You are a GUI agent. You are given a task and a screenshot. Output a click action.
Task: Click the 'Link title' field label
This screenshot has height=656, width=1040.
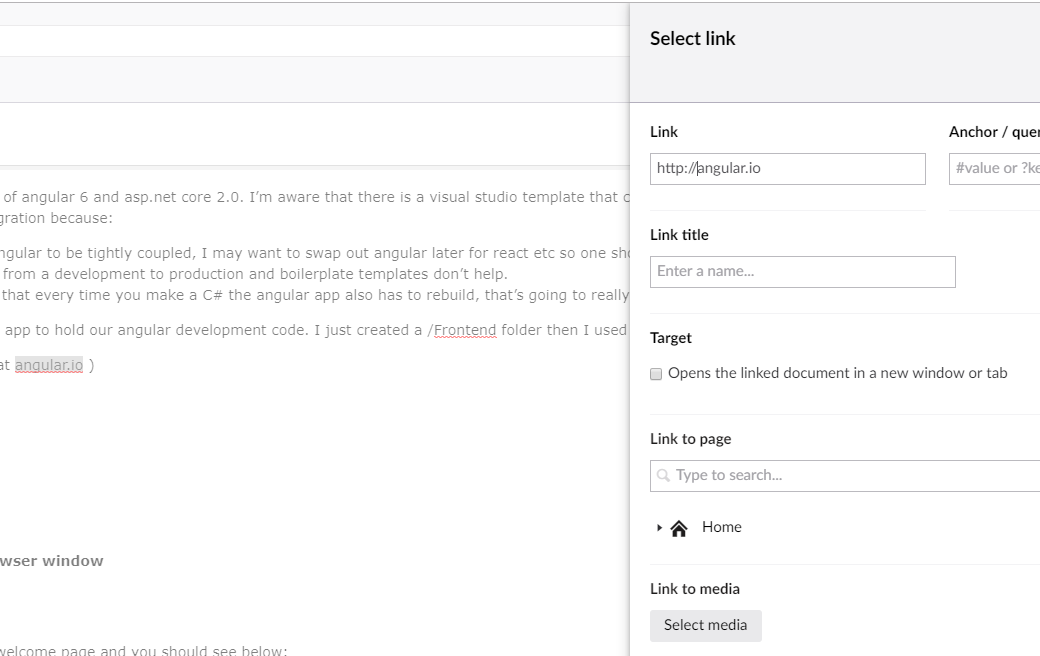(x=679, y=235)
